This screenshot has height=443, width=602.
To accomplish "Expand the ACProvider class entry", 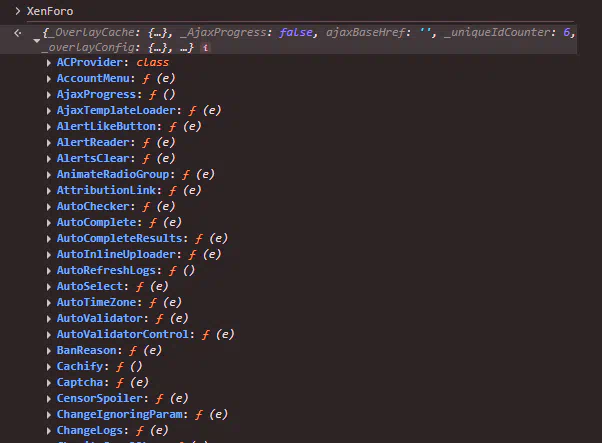I will [x=49, y=63].
